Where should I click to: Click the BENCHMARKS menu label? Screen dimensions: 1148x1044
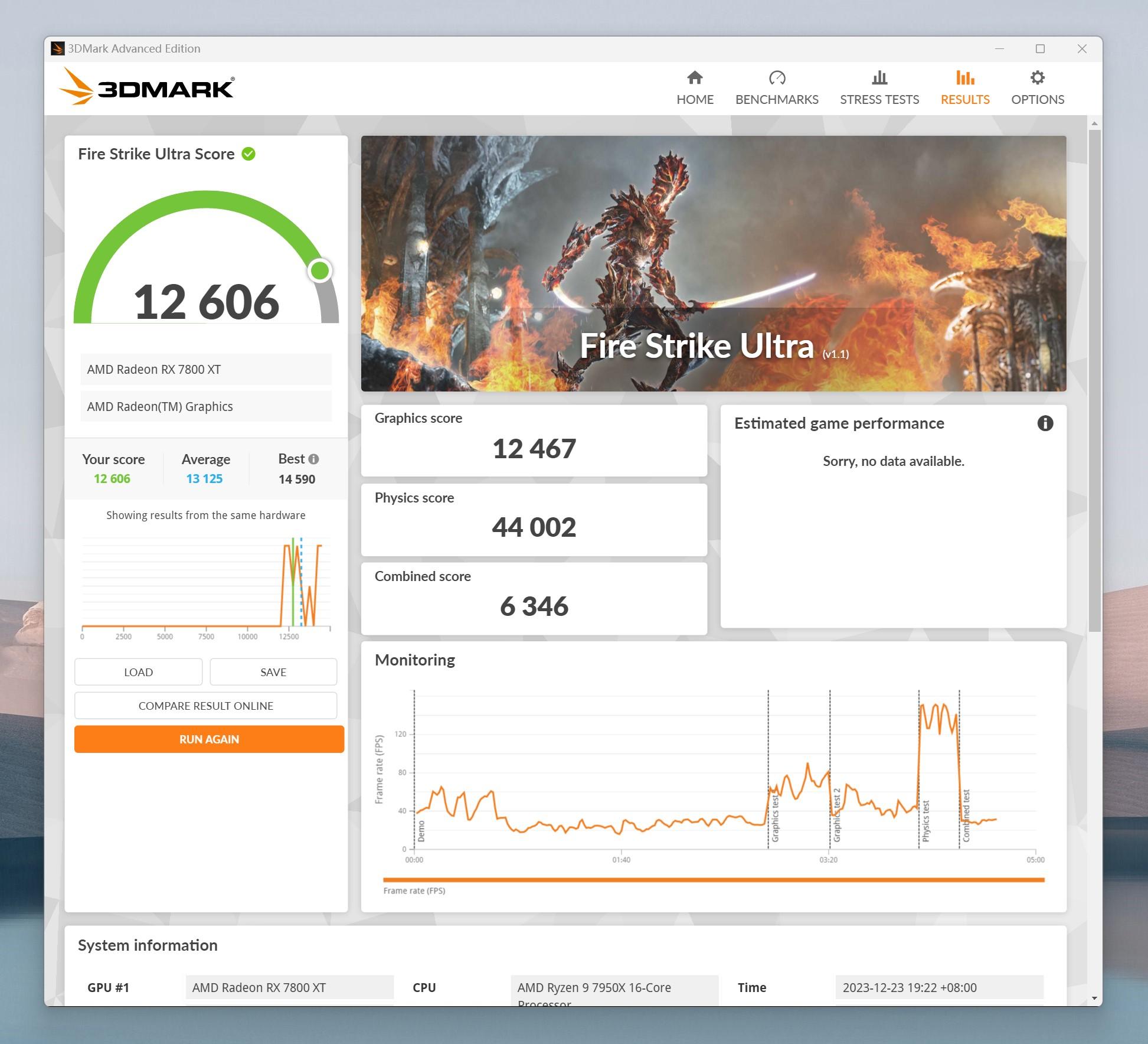click(777, 99)
